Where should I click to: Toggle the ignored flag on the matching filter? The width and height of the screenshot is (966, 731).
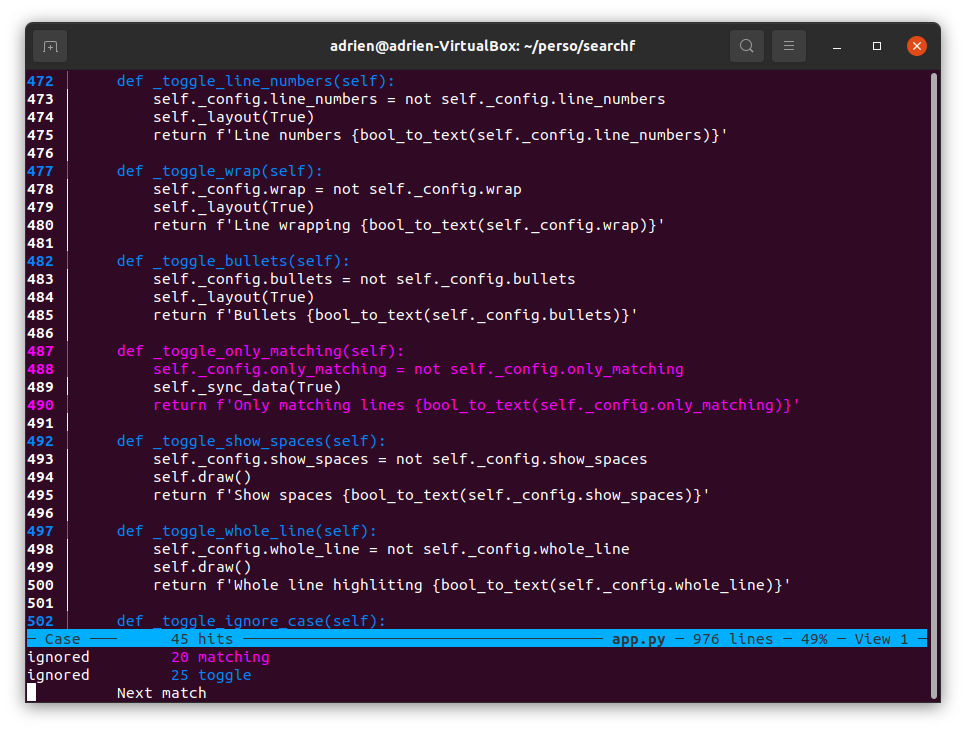57,656
